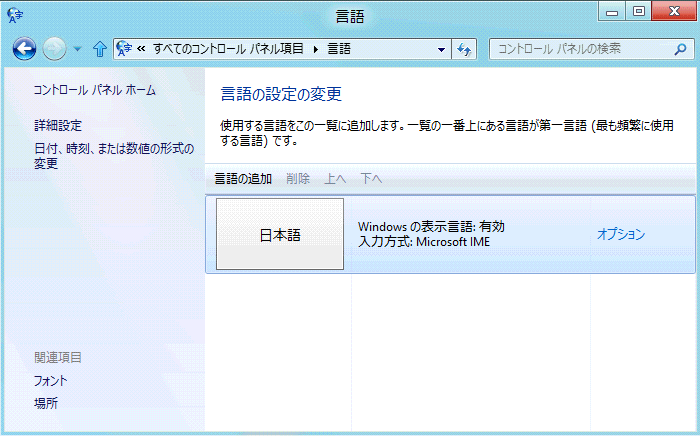Click 下へ to move the language down
Image resolution: width=700 pixels, height=436 pixels.
tap(371, 179)
